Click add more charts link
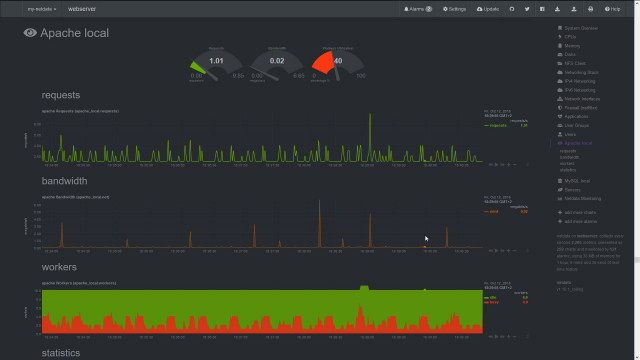Screen dimensions: 640x360 click(x=577, y=212)
